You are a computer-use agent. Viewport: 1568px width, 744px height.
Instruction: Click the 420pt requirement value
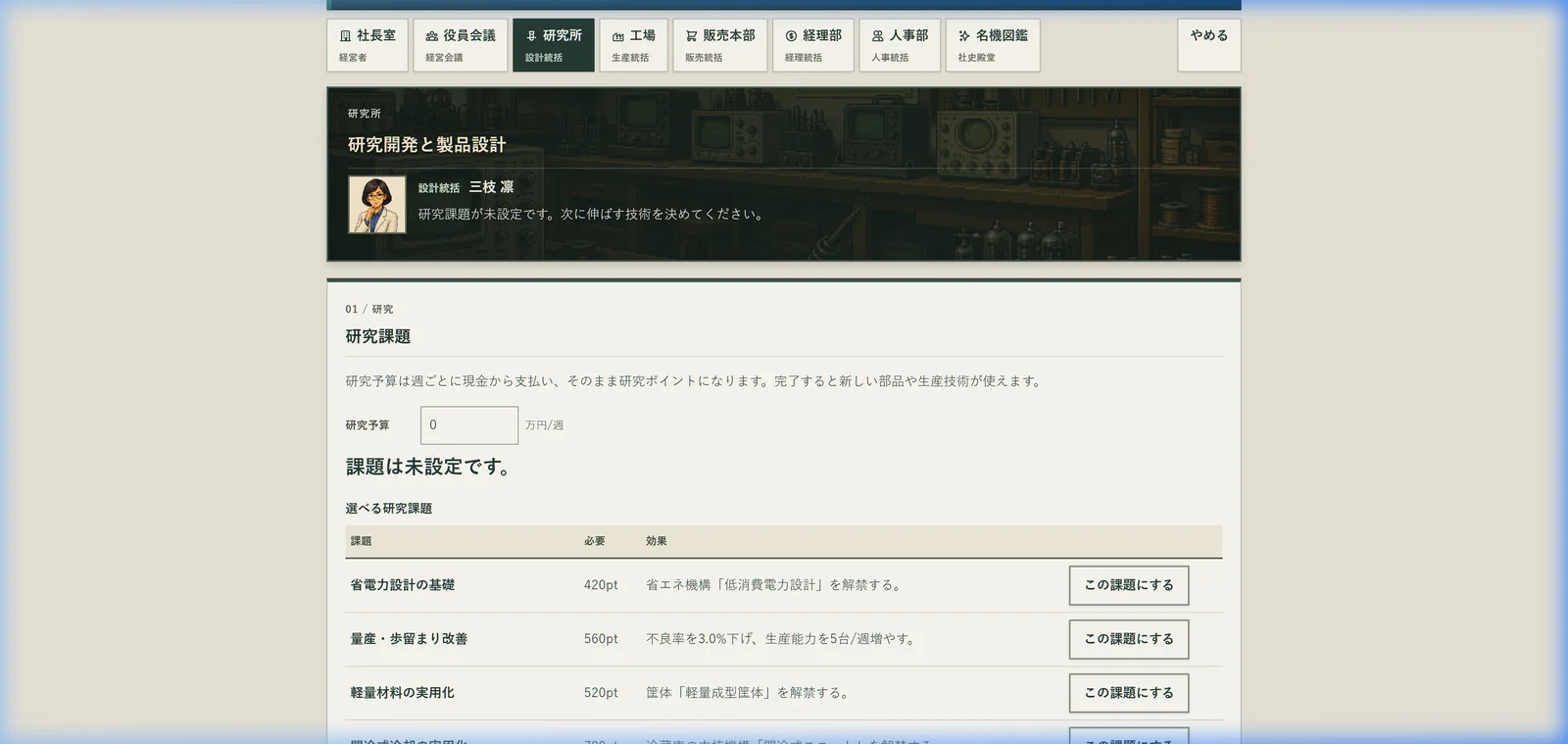[x=601, y=585]
